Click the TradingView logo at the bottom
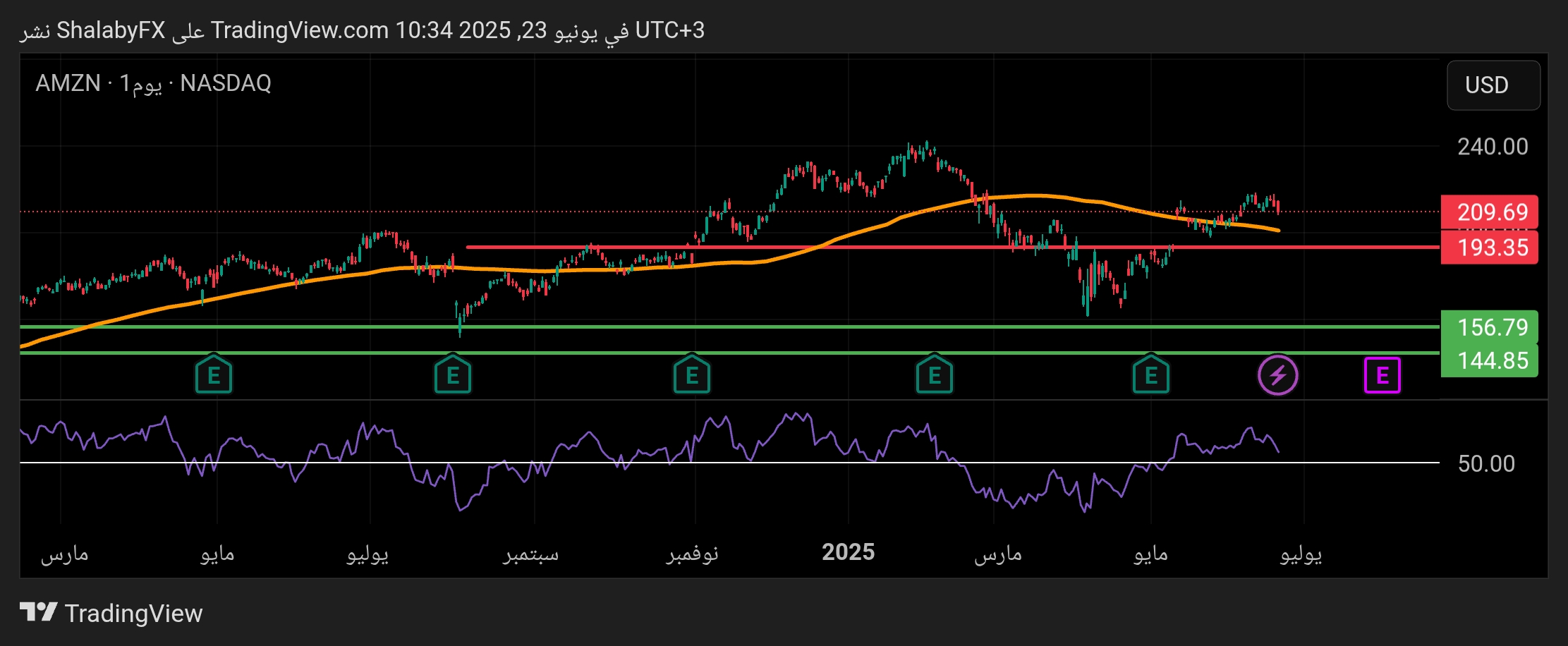 [38, 612]
